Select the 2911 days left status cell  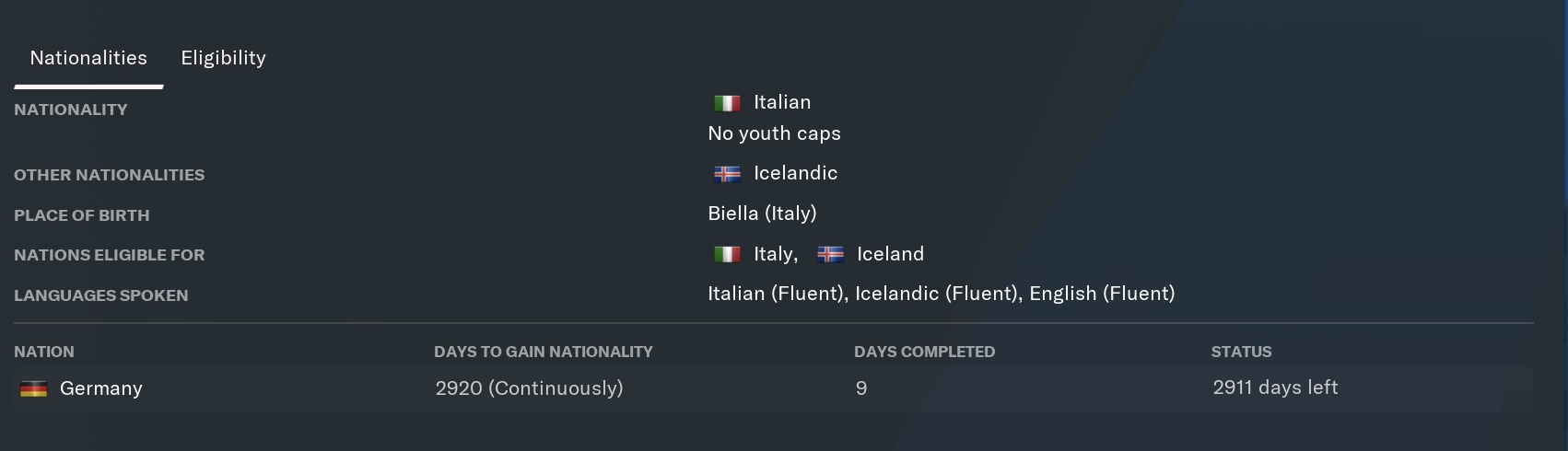point(1275,387)
